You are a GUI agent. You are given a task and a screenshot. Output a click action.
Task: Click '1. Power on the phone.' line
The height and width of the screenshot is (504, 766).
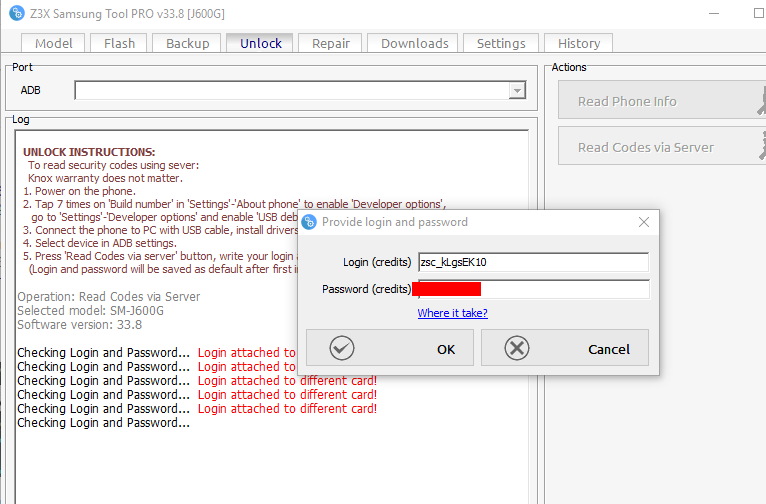click(80, 191)
